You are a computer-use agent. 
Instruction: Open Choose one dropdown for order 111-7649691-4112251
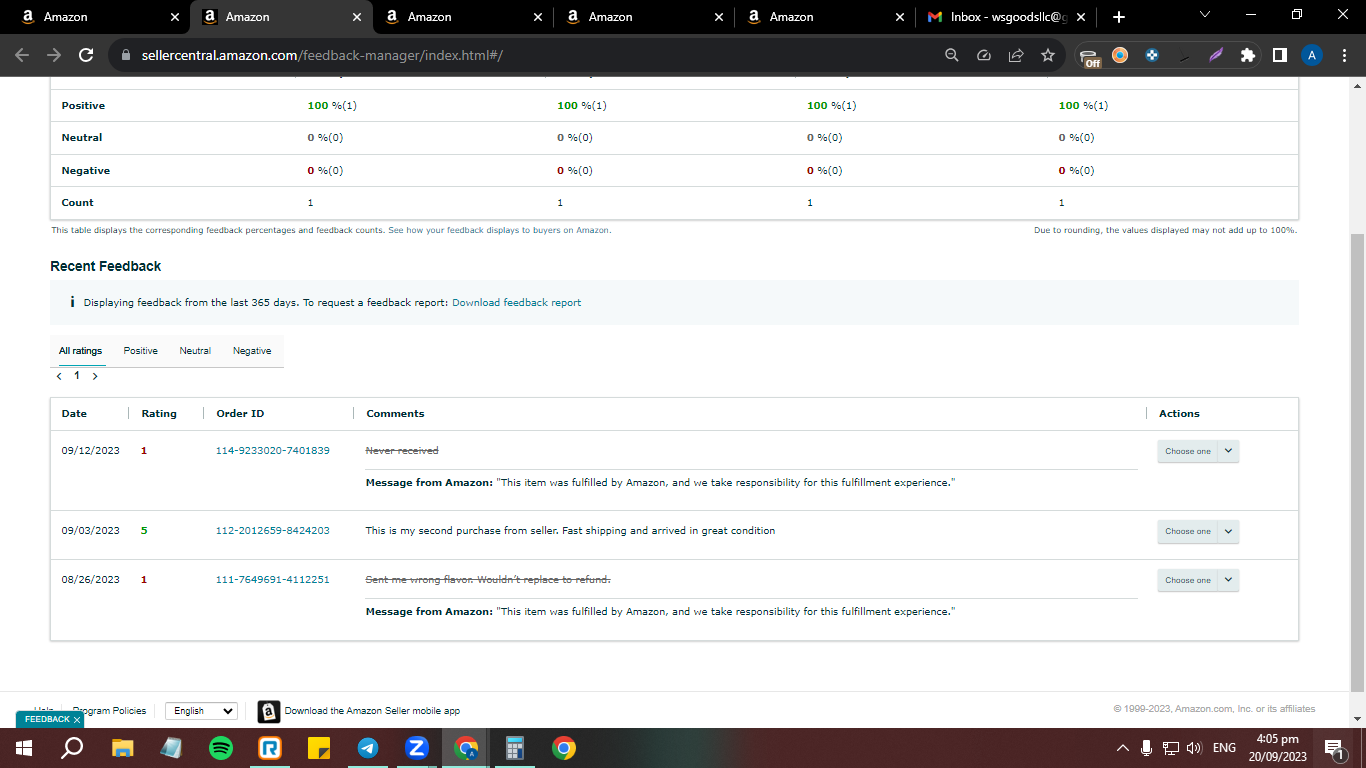click(x=1198, y=580)
